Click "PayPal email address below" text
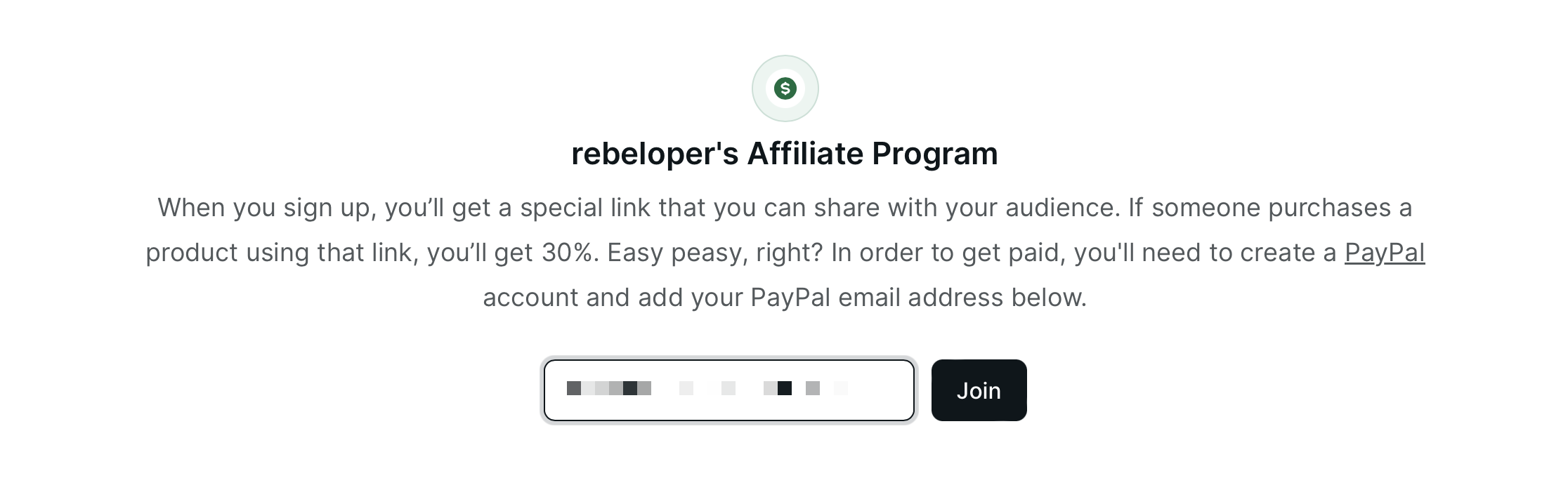Viewport: 1568px width, 504px height. (x=918, y=298)
